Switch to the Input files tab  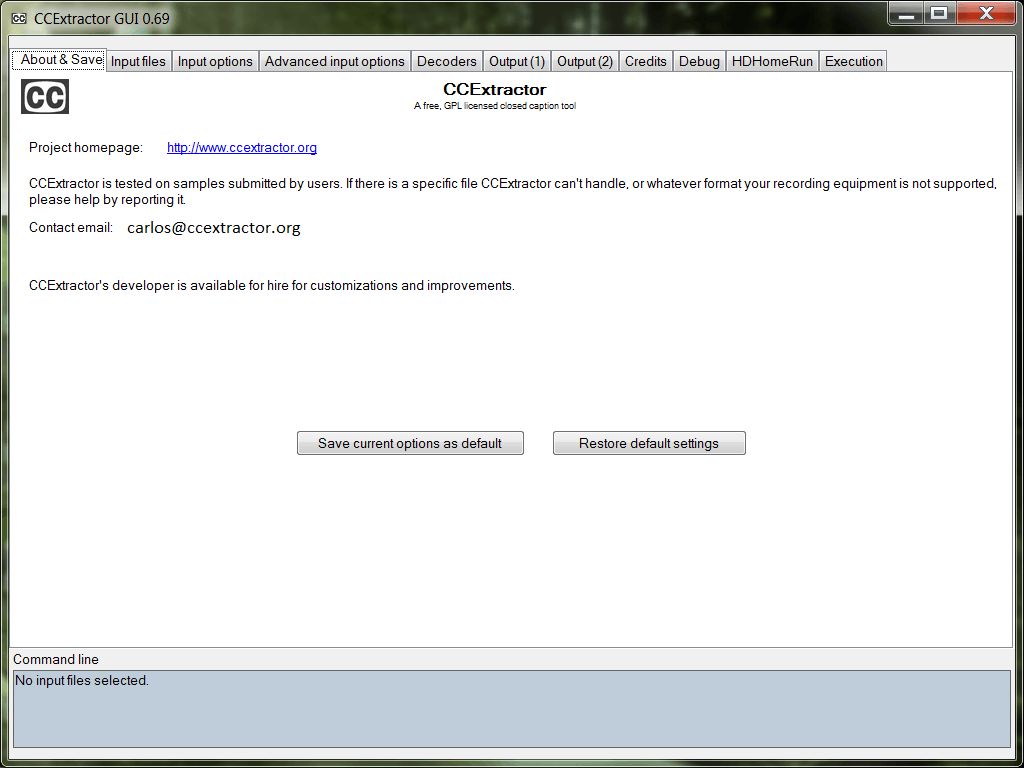(x=138, y=61)
